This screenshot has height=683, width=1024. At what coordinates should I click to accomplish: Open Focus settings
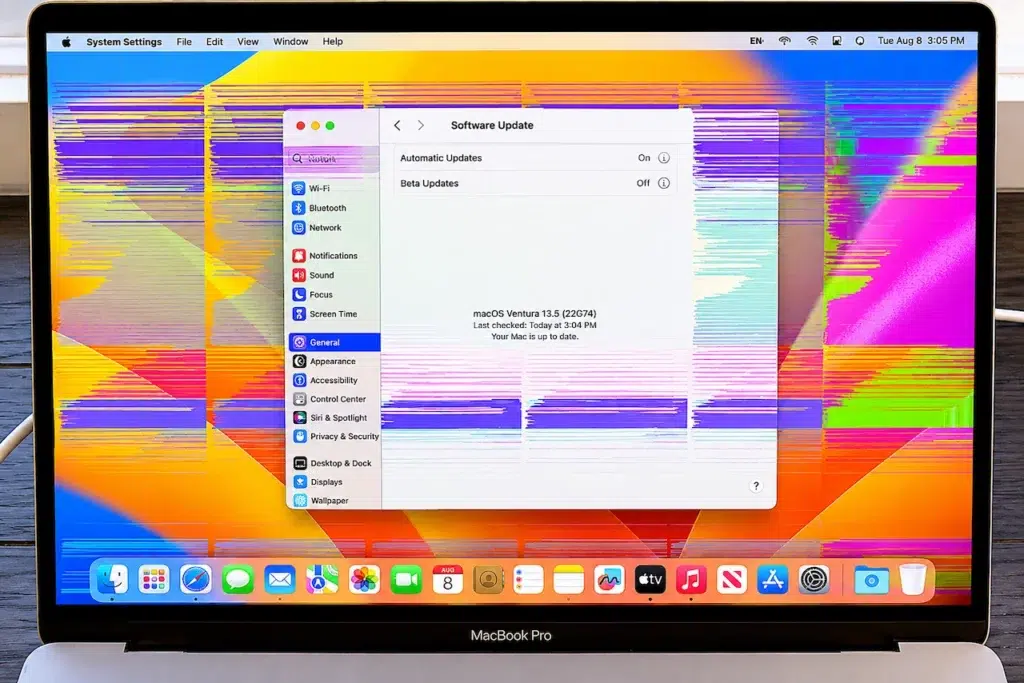pos(333,294)
